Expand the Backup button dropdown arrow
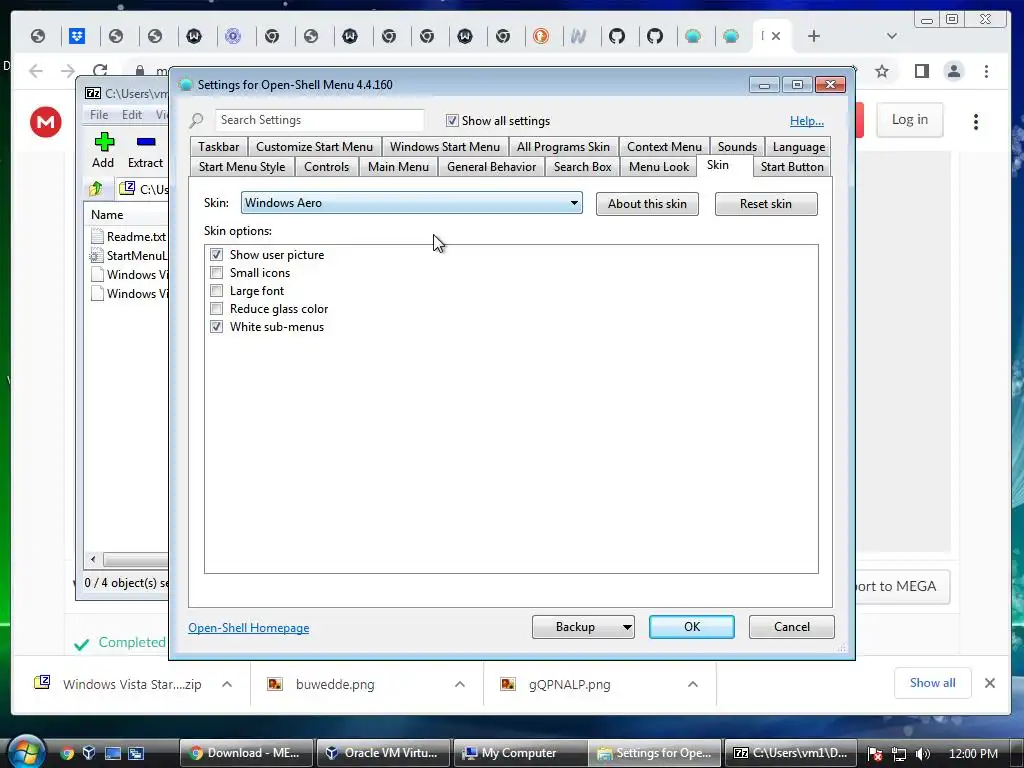 click(627, 627)
